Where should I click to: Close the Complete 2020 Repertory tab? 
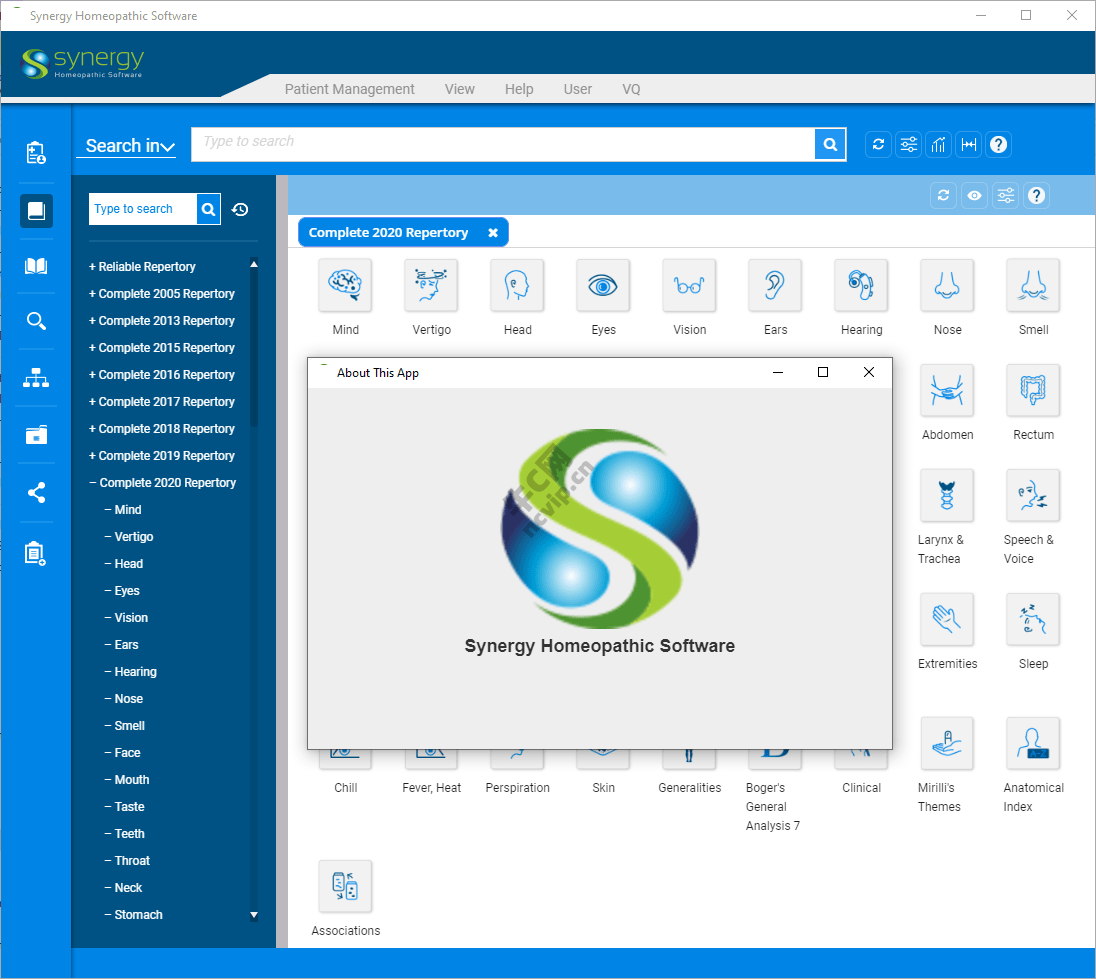(x=493, y=233)
